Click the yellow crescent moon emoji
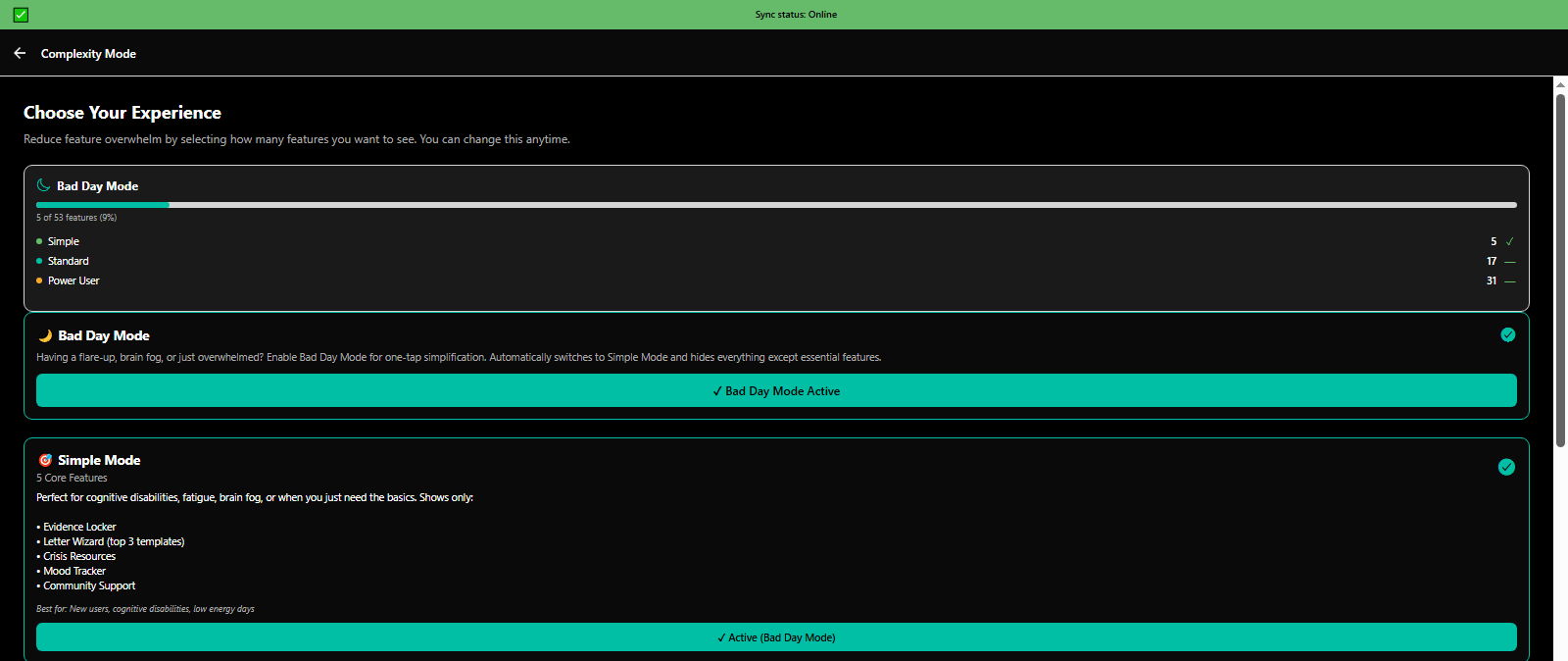Viewport: 1568px width, 661px height. (45, 335)
